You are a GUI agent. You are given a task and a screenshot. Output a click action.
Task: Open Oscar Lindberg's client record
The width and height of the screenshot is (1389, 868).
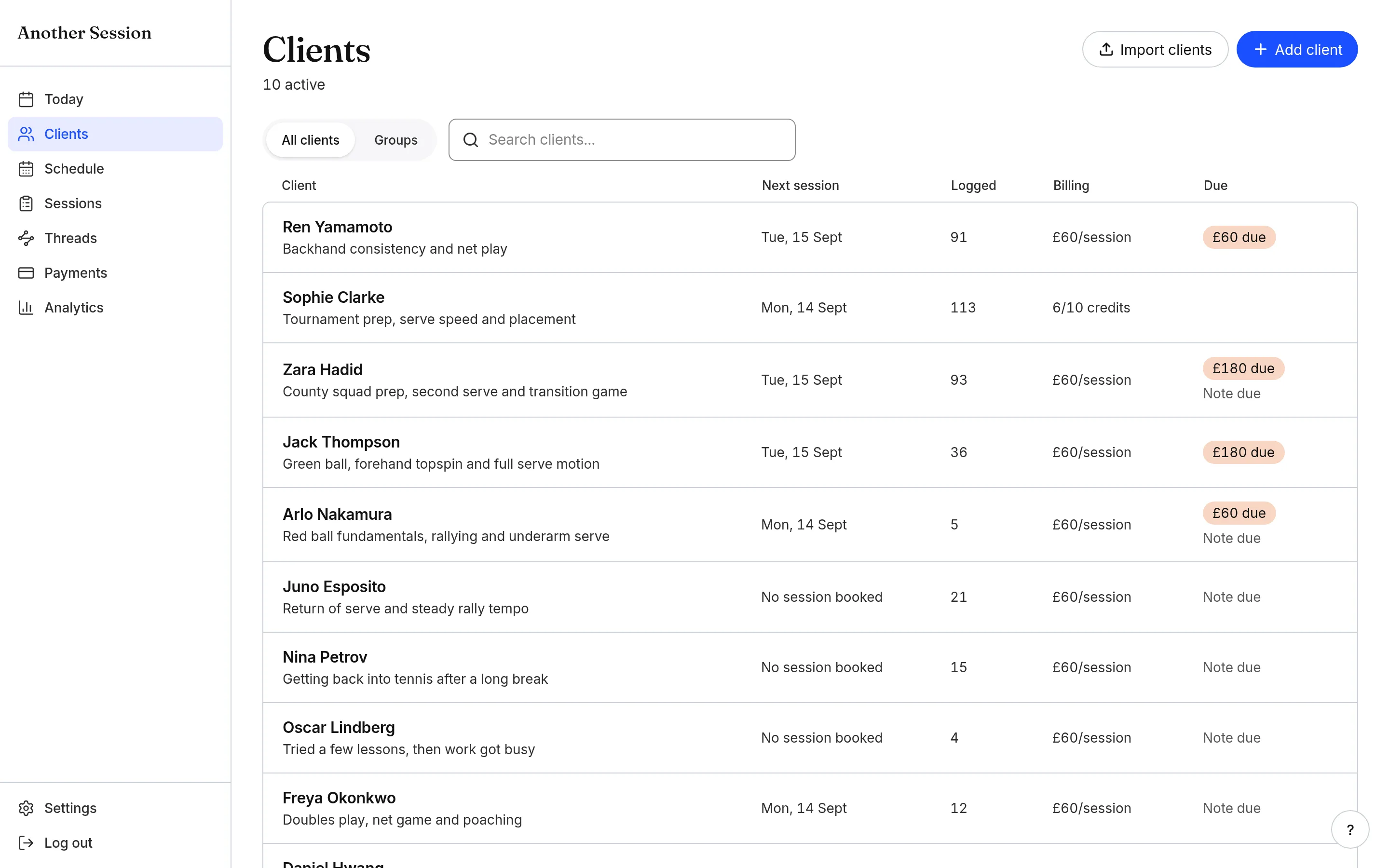[x=810, y=738]
